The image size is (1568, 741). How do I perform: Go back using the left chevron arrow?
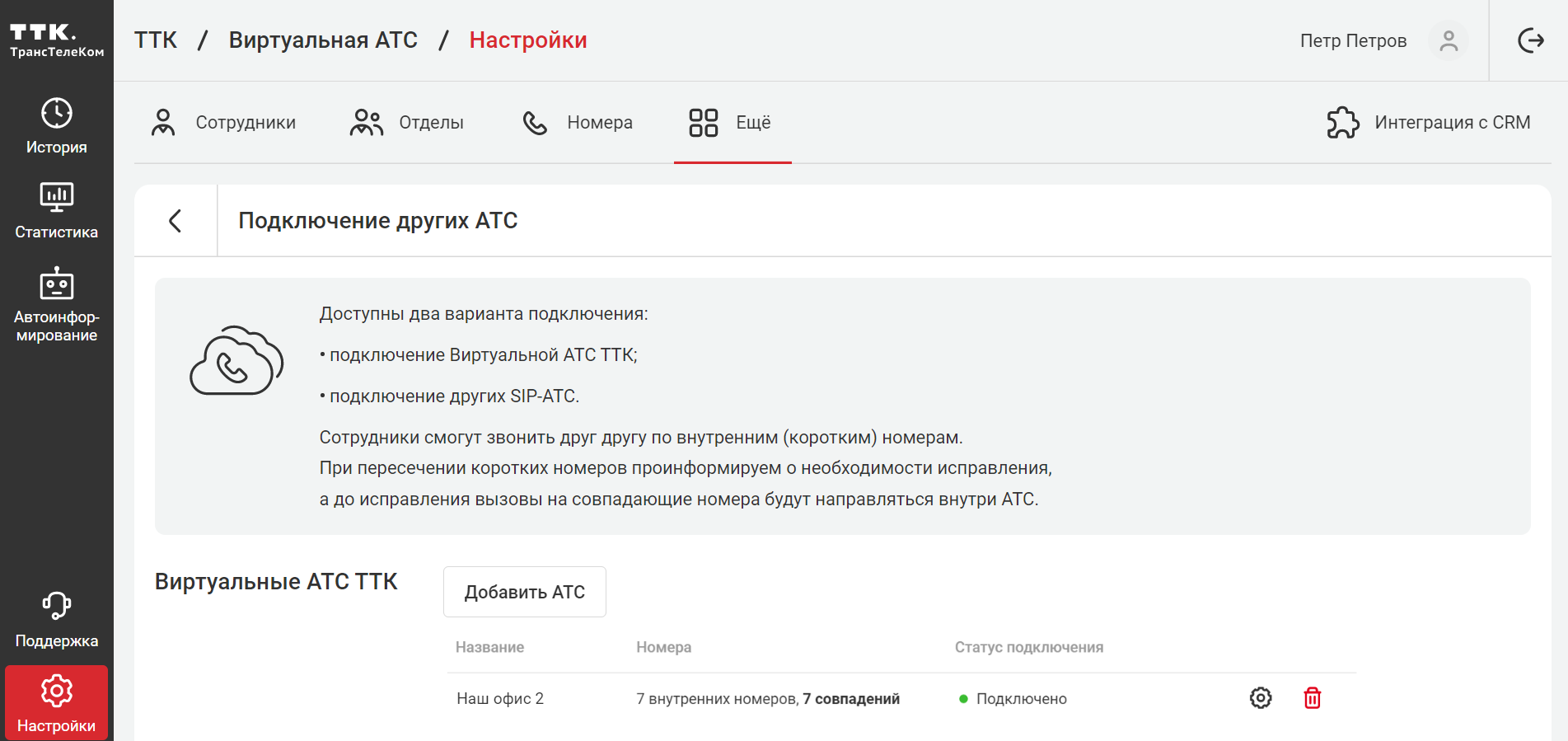(175, 221)
